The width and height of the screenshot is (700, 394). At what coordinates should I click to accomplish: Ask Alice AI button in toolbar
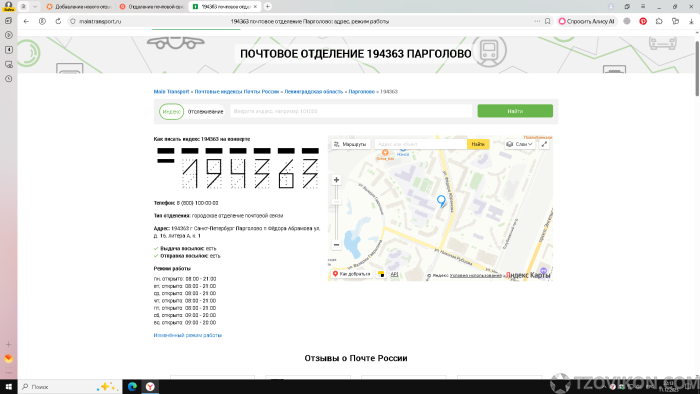(x=587, y=21)
